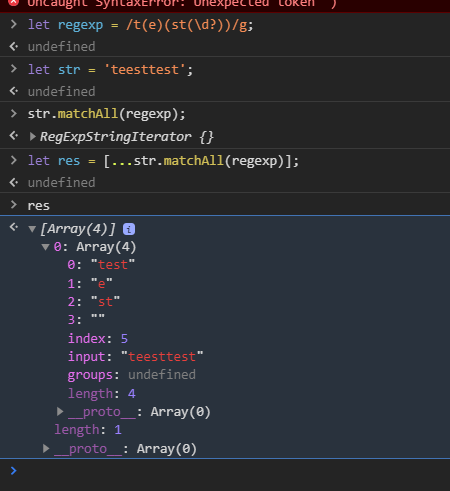
Task: Expand the inner __proto__: Array(0) entry
Action: (x=60, y=412)
